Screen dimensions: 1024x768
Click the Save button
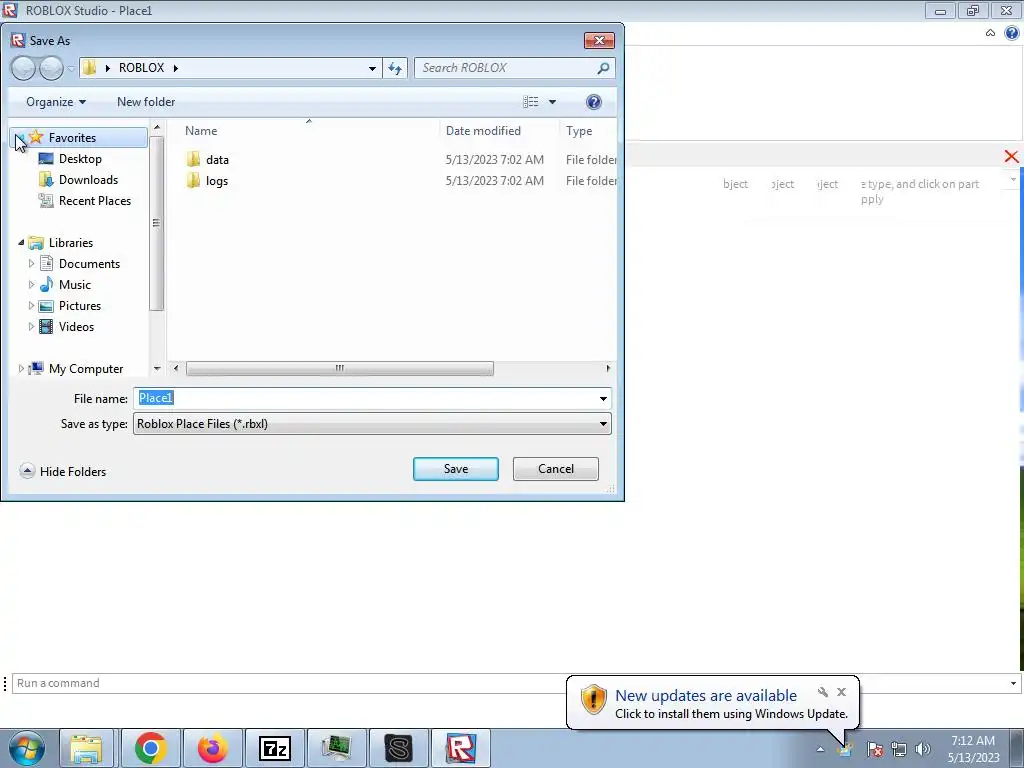456,469
